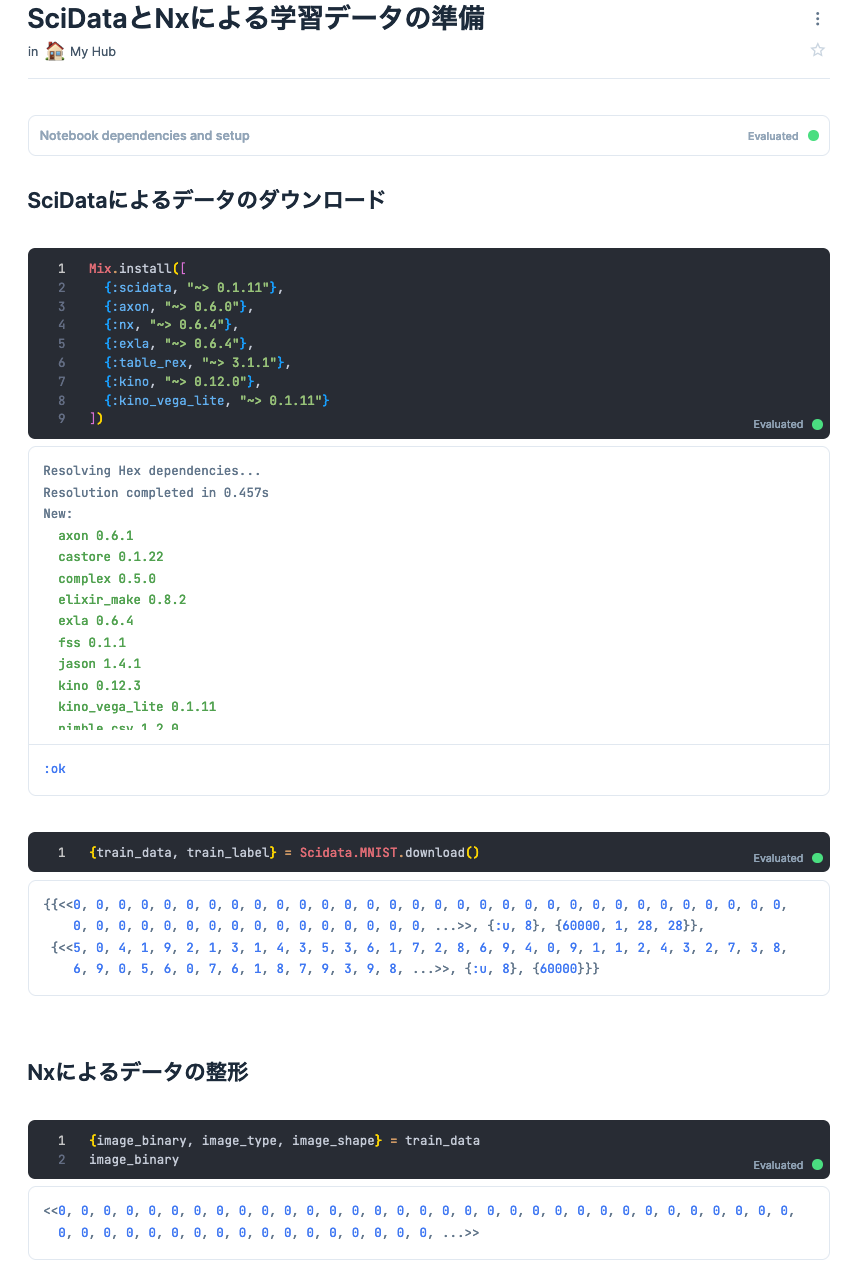Select the SciDataによるデータのダウンロード section heading
The height and width of the screenshot is (1272, 865).
(206, 200)
